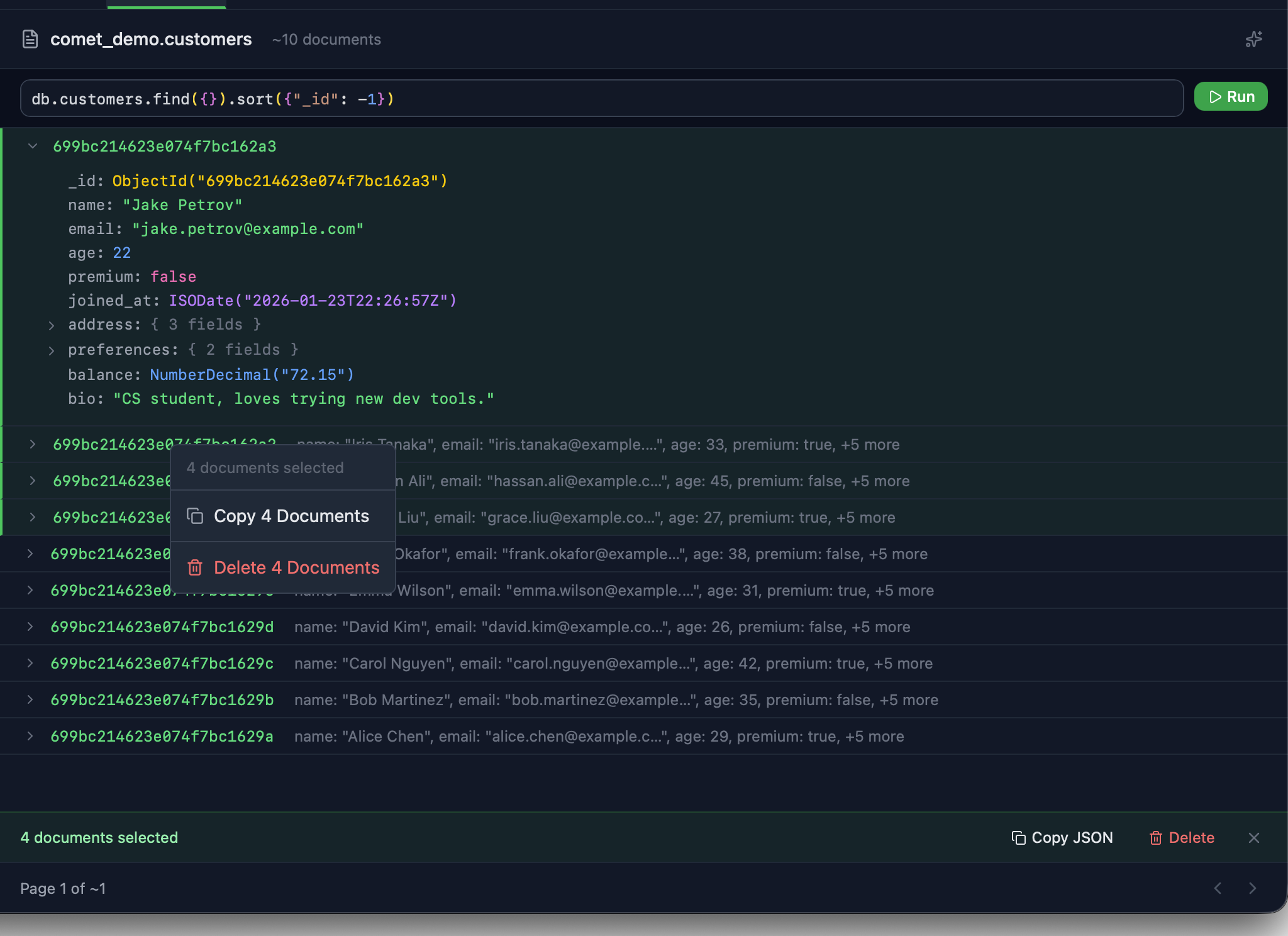Select the Bob Martinez document row
1288x936 pixels.
pyautogui.click(x=616, y=700)
